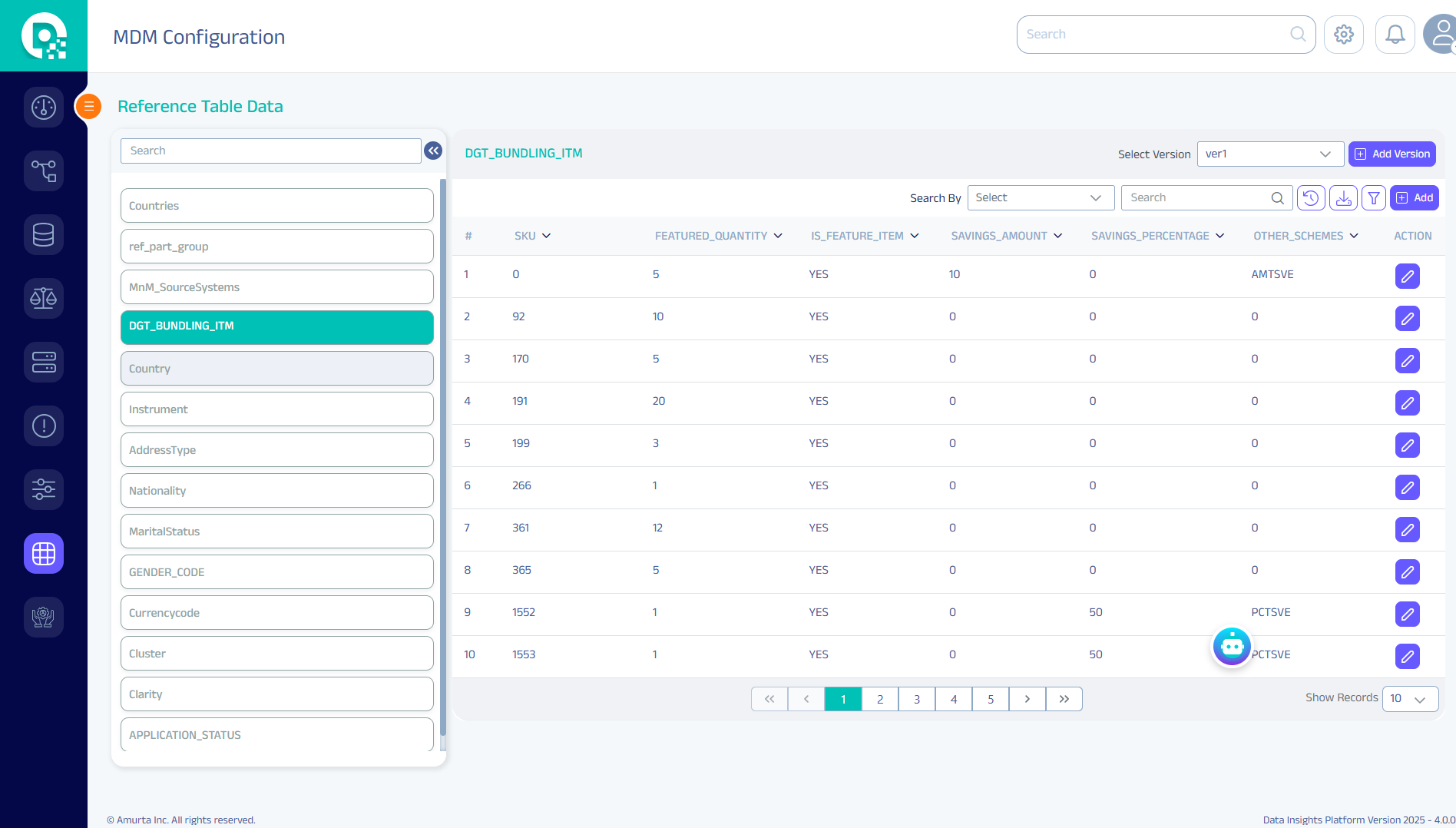Open the filter icon above the table
1456x828 pixels.
[1374, 197]
